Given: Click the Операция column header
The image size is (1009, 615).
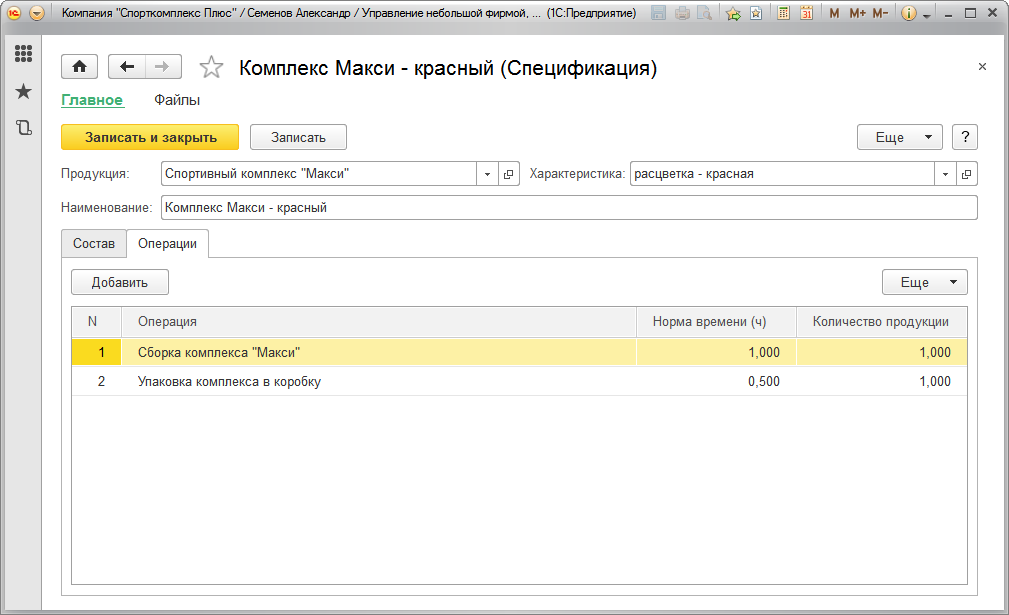Looking at the screenshot, I should coord(379,322).
